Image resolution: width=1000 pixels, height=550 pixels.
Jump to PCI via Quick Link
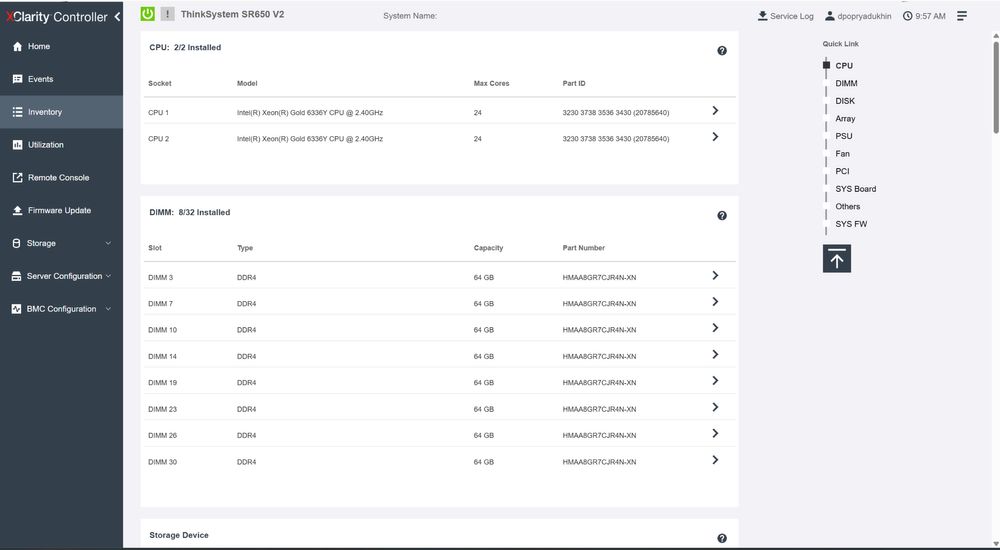tap(842, 171)
